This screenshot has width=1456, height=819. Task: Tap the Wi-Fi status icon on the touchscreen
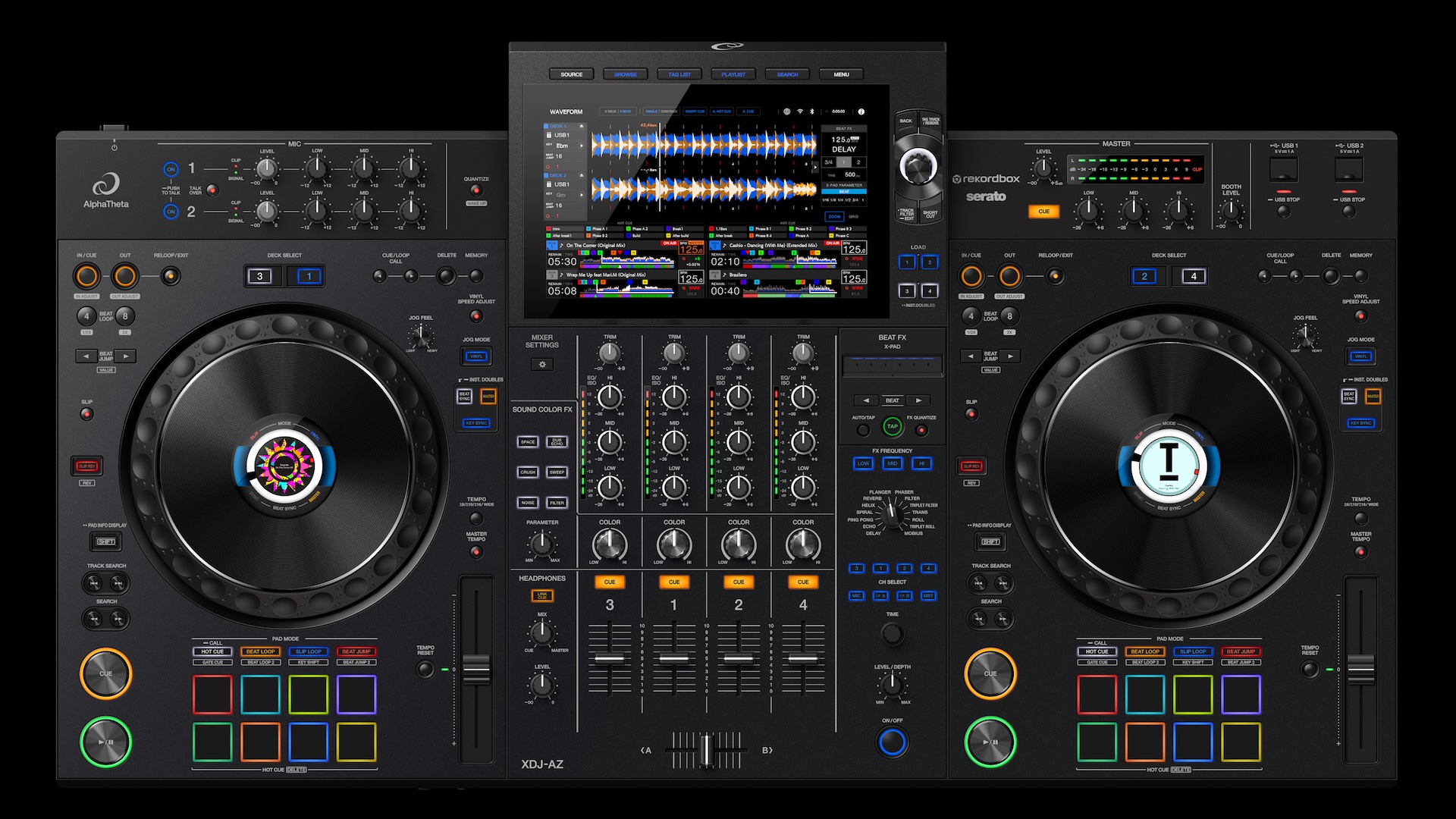coord(799,111)
